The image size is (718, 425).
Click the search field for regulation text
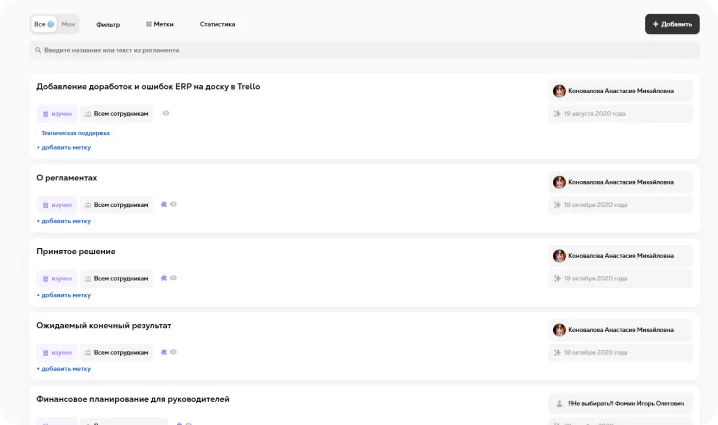(x=365, y=50)
